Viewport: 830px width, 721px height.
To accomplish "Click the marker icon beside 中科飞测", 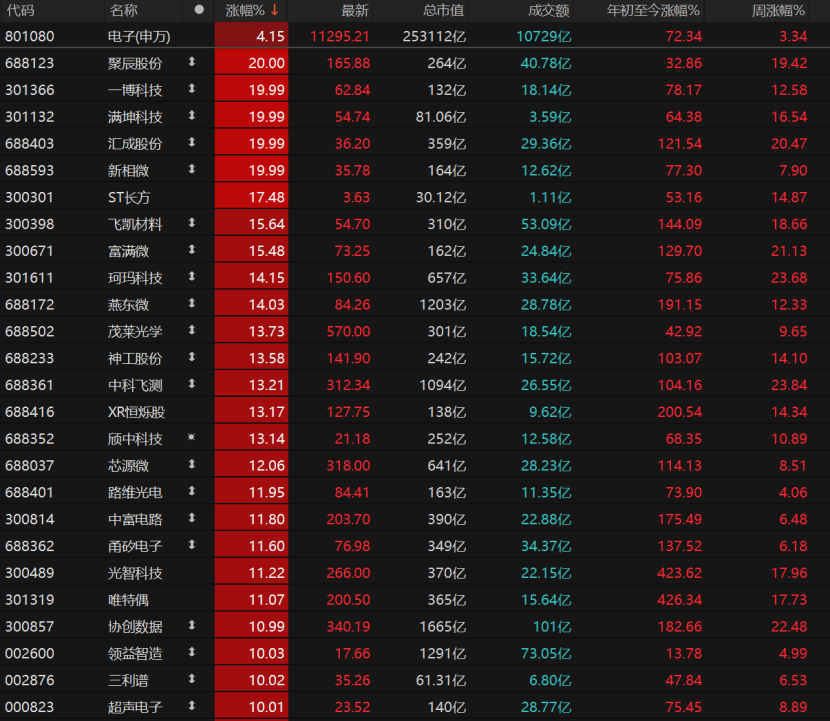I will pos(192,384).
